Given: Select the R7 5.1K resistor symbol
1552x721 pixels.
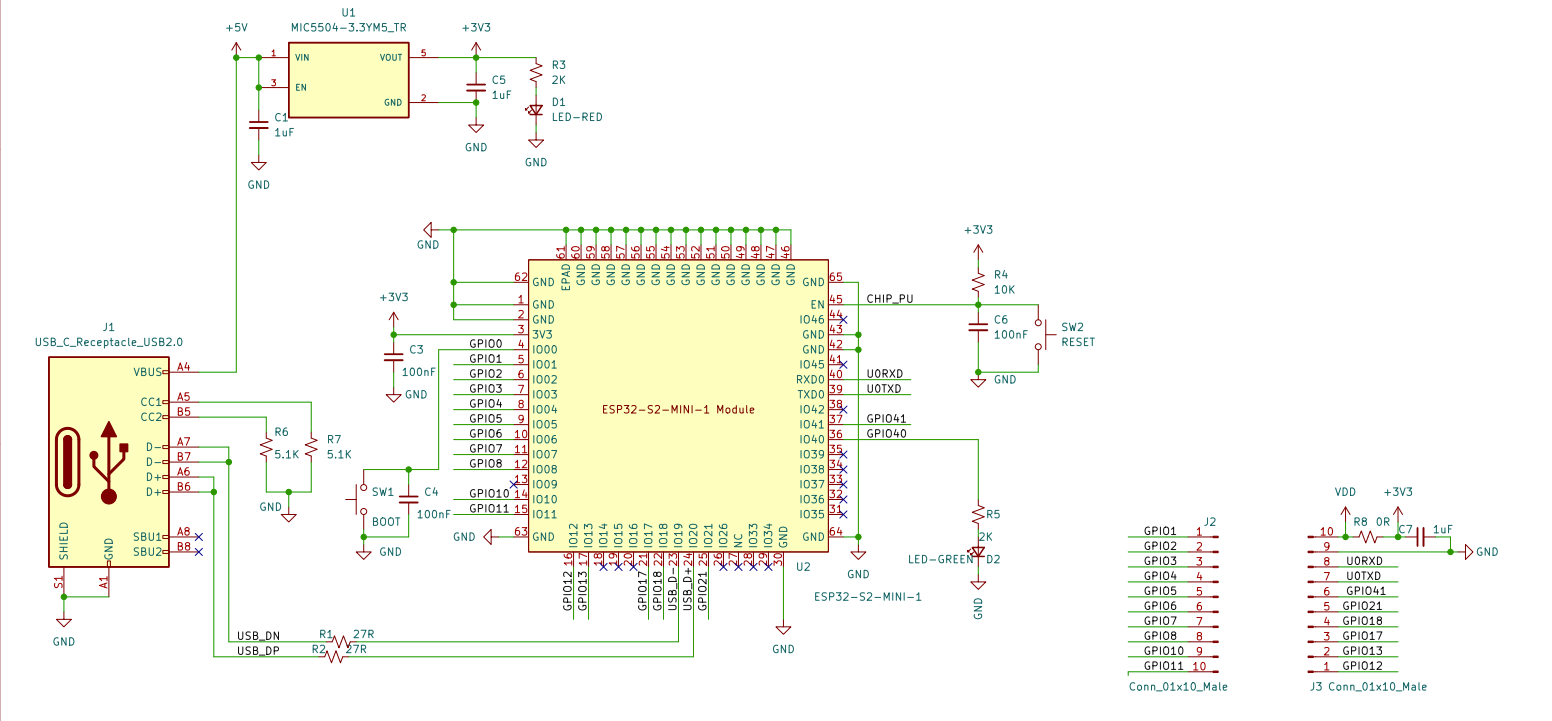Looking at the screenshot, I should 312,445.
